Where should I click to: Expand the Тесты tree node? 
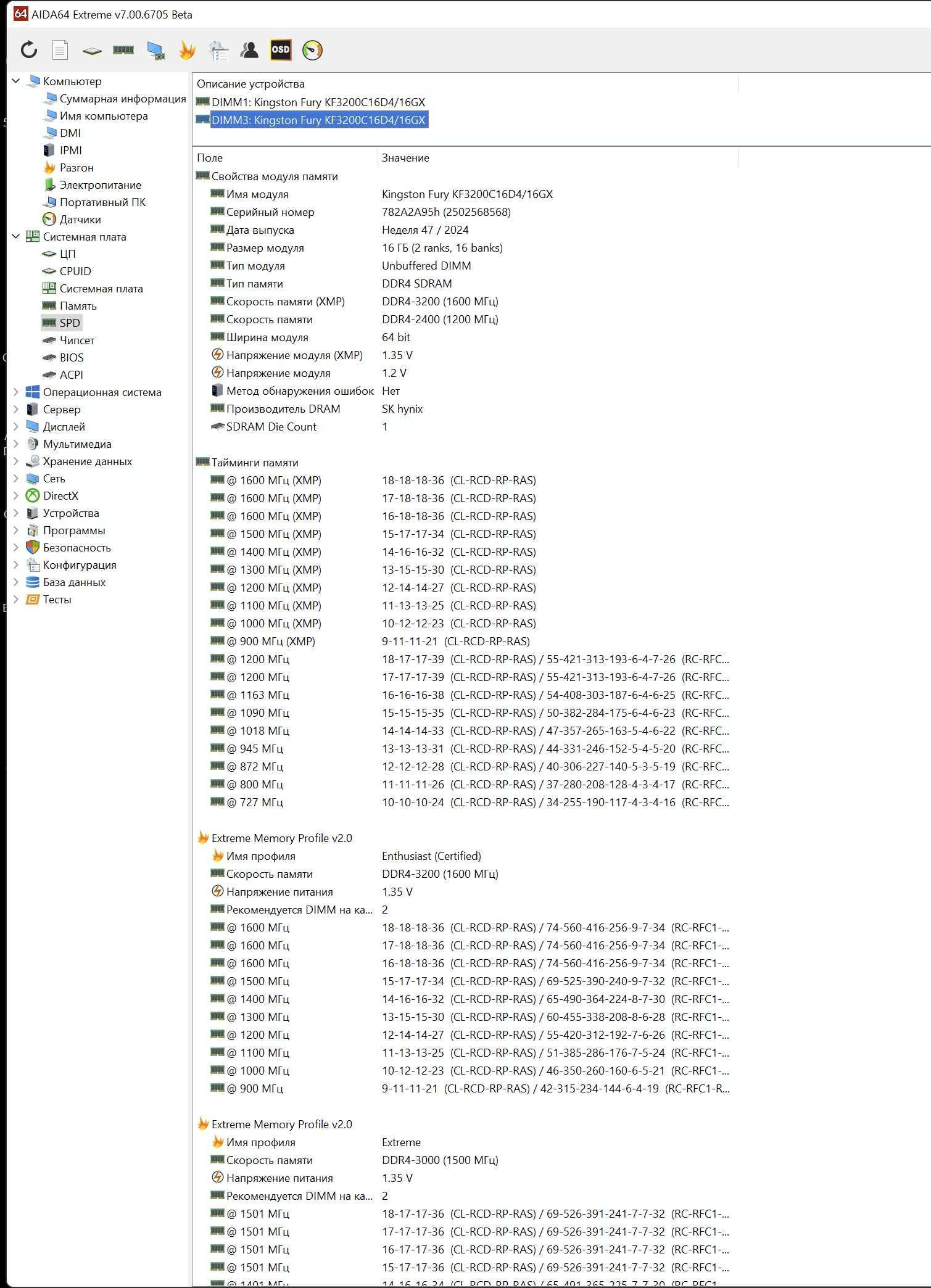tap(16, 599)
